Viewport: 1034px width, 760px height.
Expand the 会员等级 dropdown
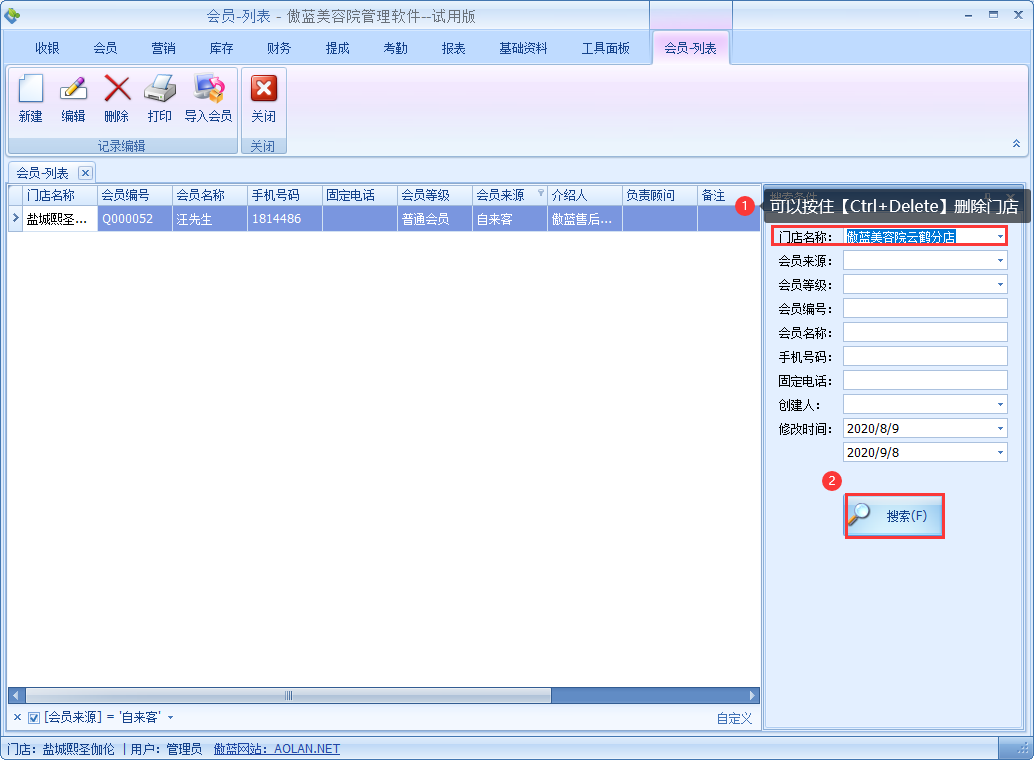pos(1000,285)
